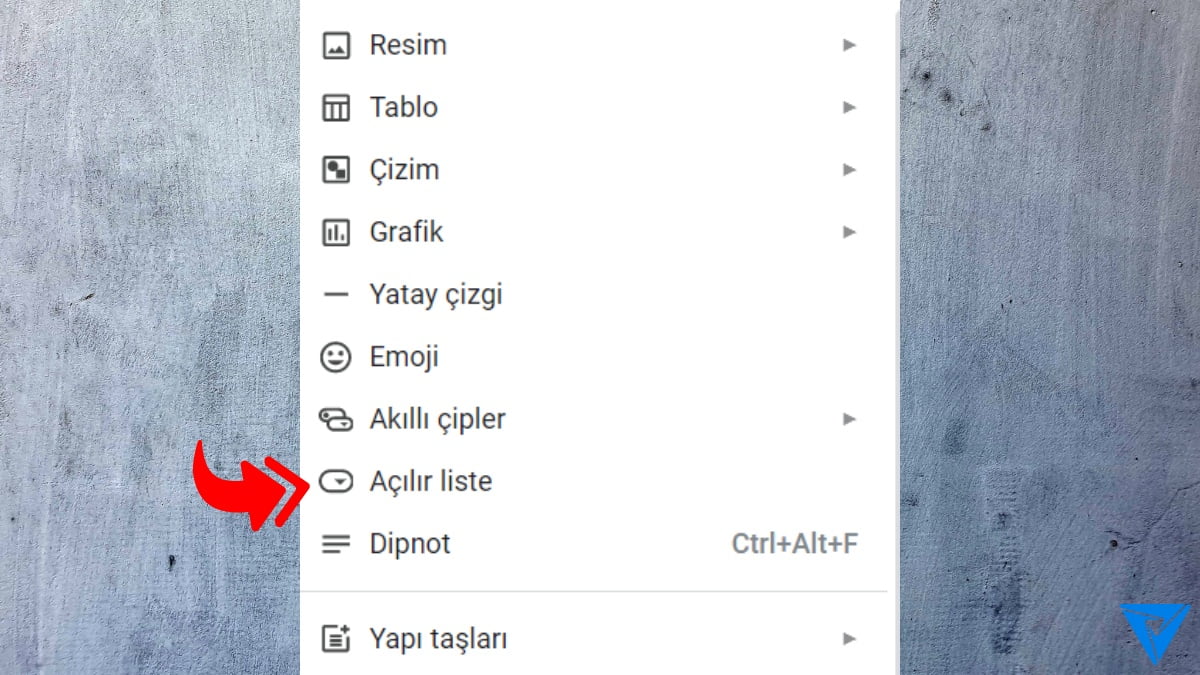The width and height of the screenshot is (1200, 675).
Task: Click the Açılır liste dropdown icon
Action: coord(337,481)
